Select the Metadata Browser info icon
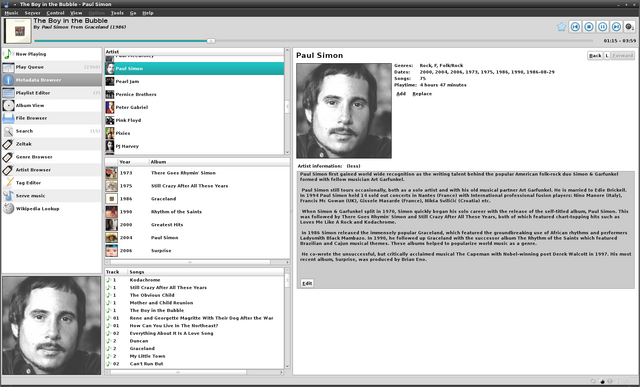The image size is (640, 387). point(8,80)
